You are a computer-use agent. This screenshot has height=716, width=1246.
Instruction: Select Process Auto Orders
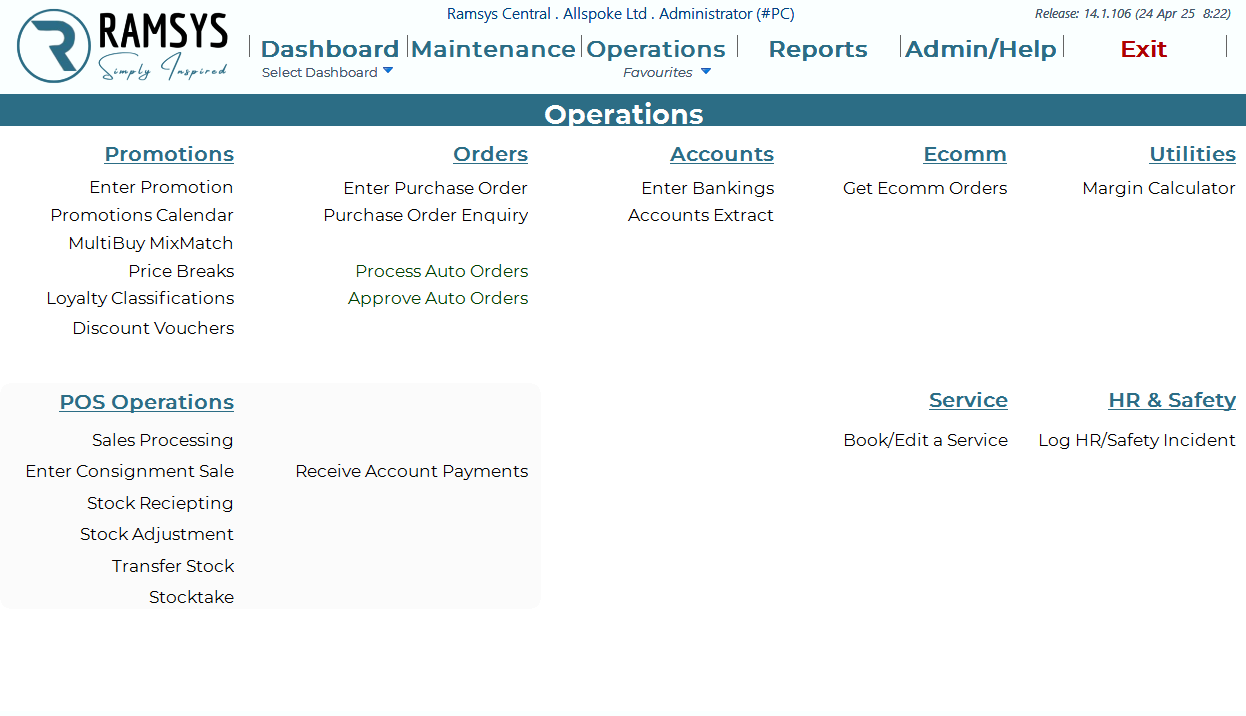coord(441,271)
